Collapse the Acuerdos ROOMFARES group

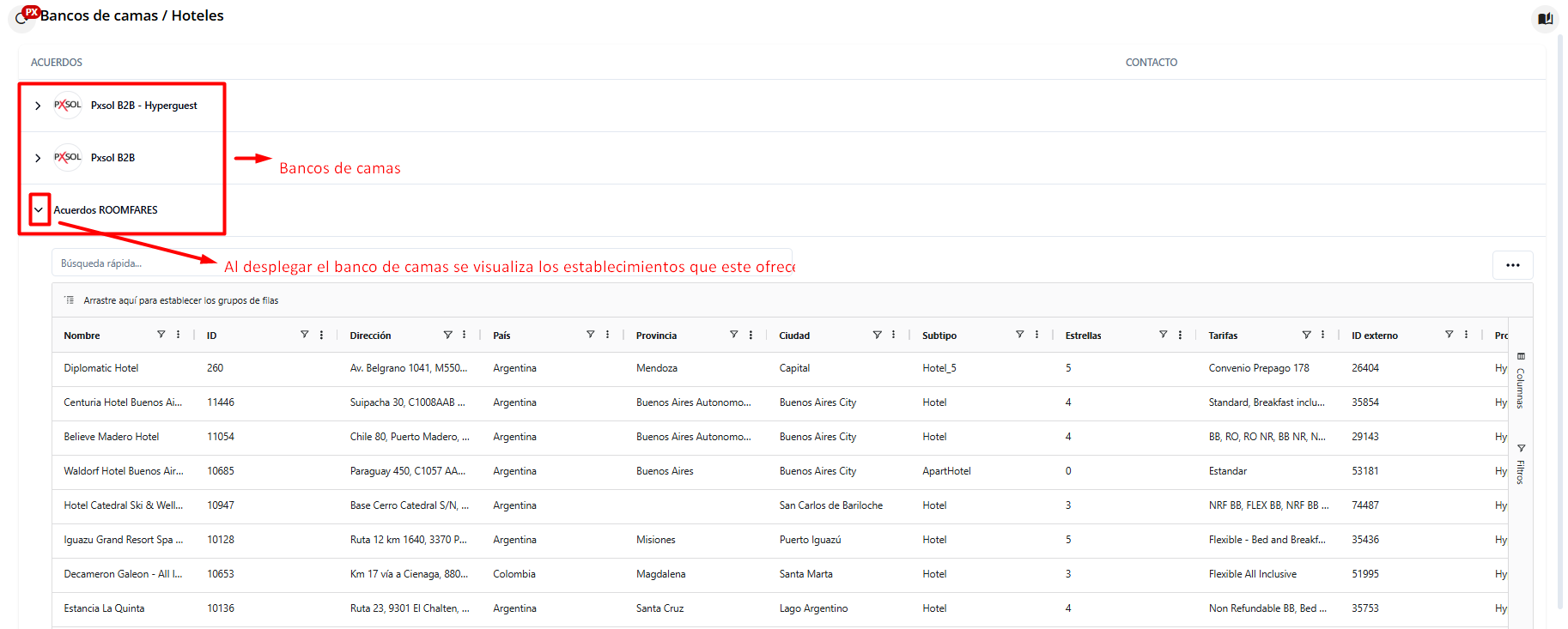tap(39, 210)
